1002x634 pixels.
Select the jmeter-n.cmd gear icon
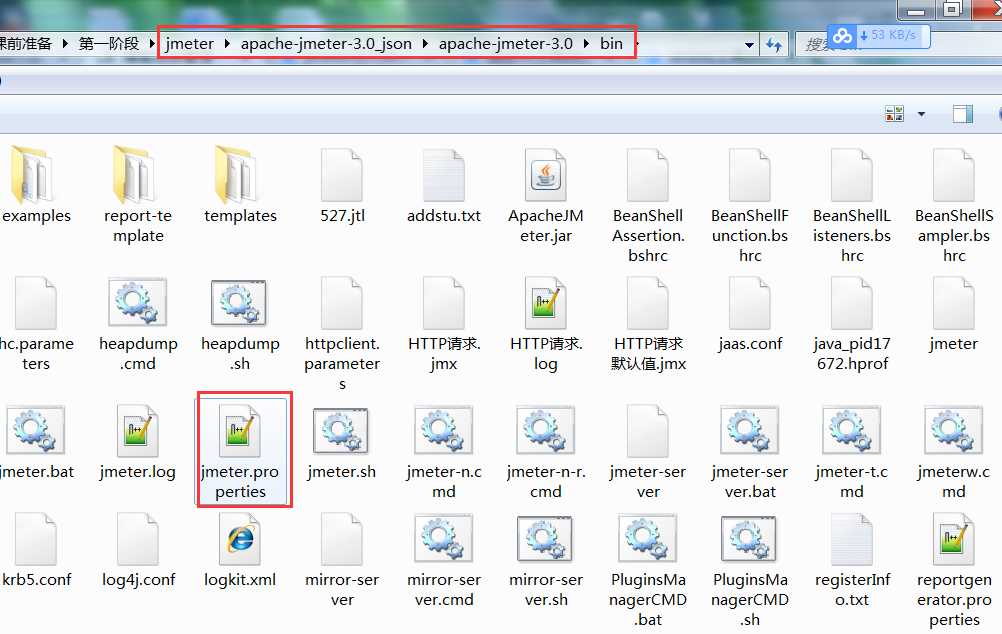click(x=443, y=430)
